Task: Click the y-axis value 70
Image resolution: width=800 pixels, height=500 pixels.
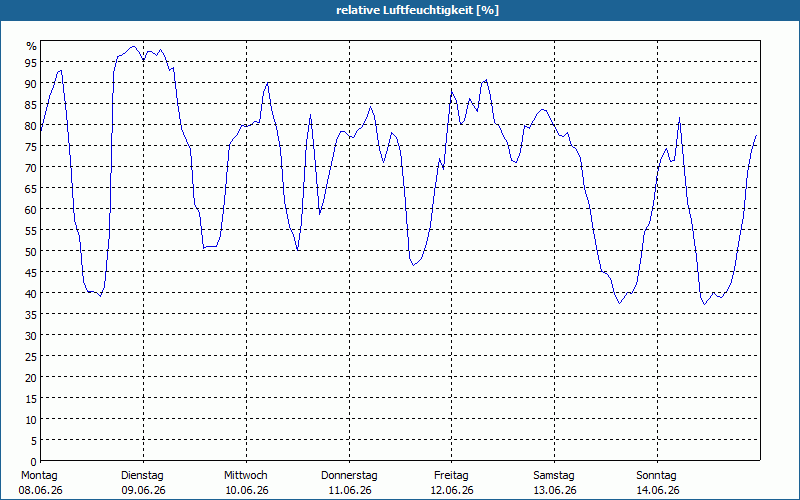Action: click(x=31, y=167)
